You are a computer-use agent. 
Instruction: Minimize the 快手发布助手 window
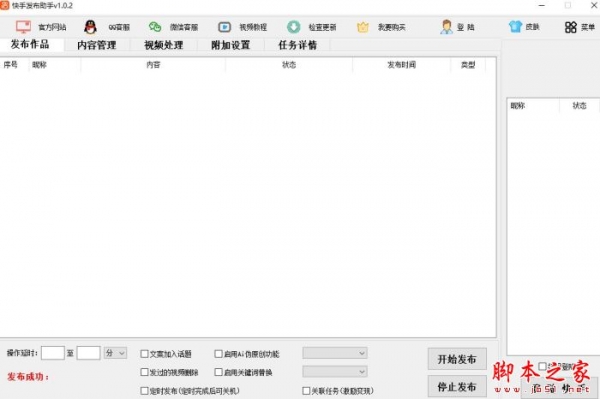click(542, 5)
